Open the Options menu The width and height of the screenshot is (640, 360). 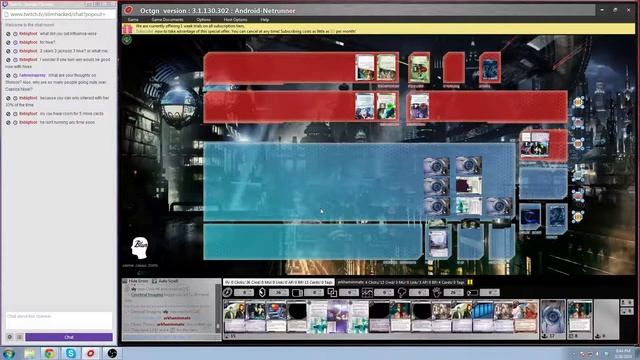pyautogui.click(x=203, y=20)
